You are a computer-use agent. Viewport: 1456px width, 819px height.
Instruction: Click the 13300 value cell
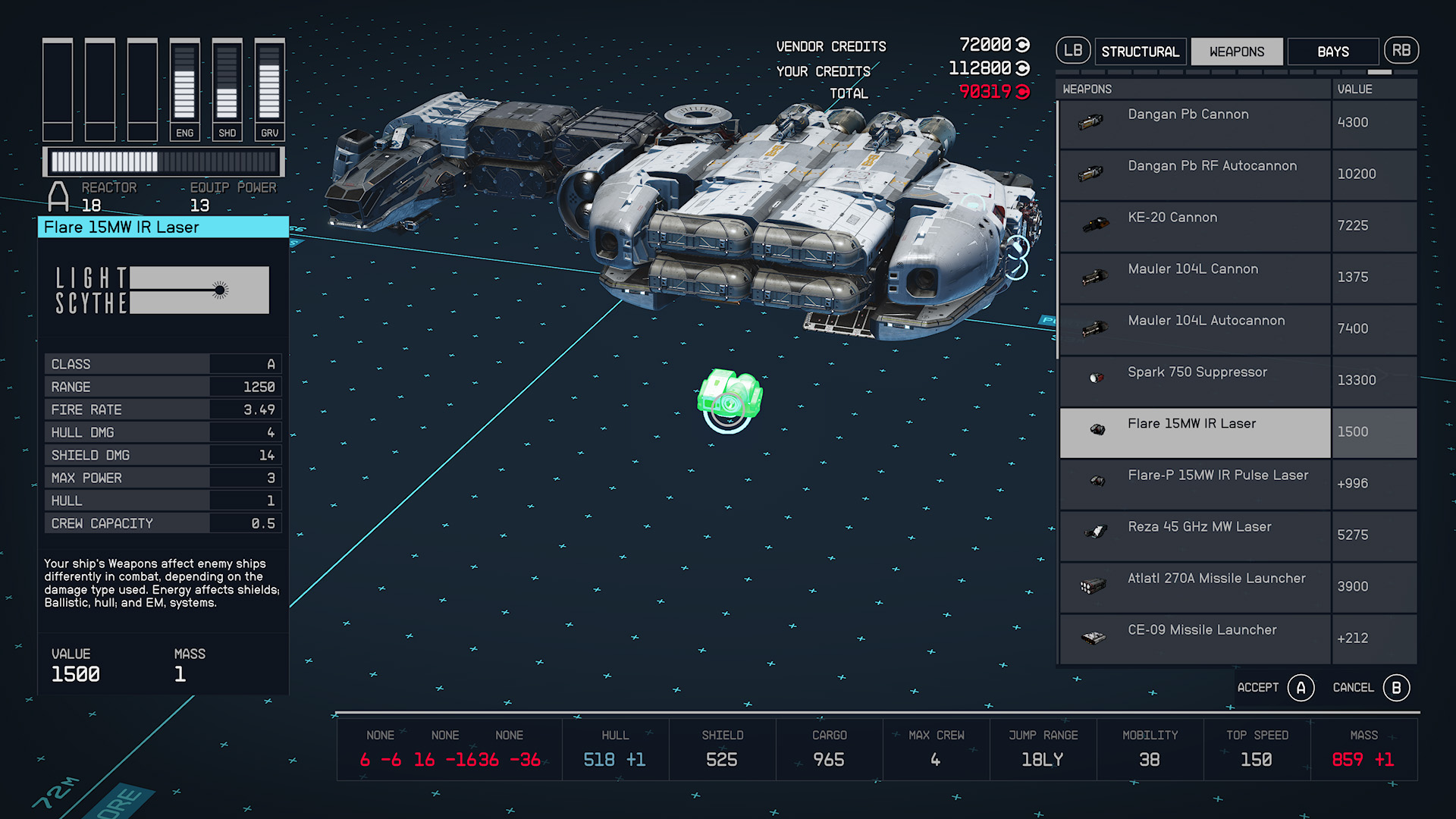point(1374,381)
